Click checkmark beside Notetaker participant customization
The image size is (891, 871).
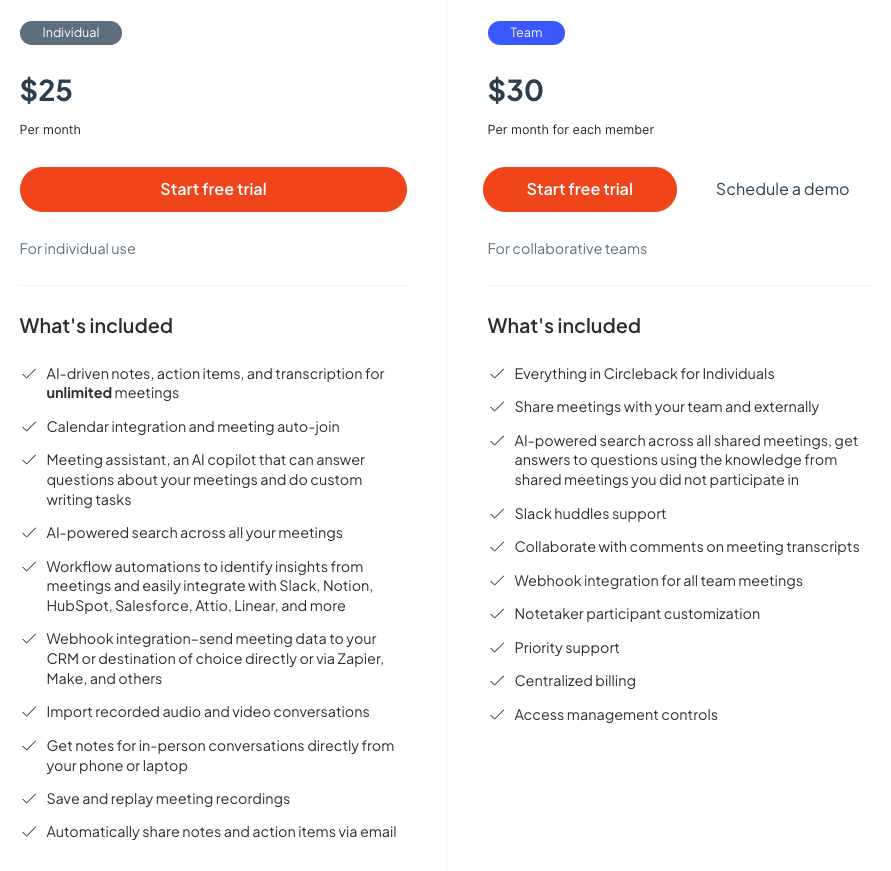(497, 614)
